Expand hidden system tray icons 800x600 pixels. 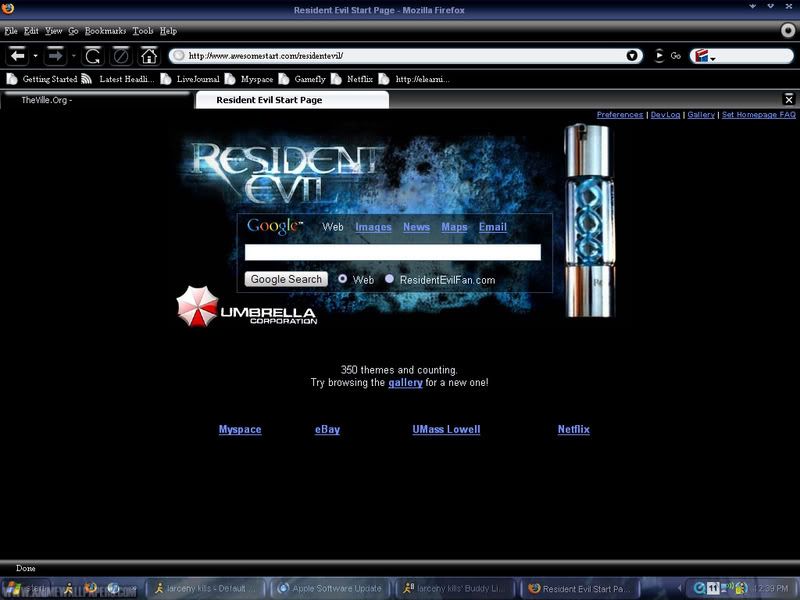680,588
